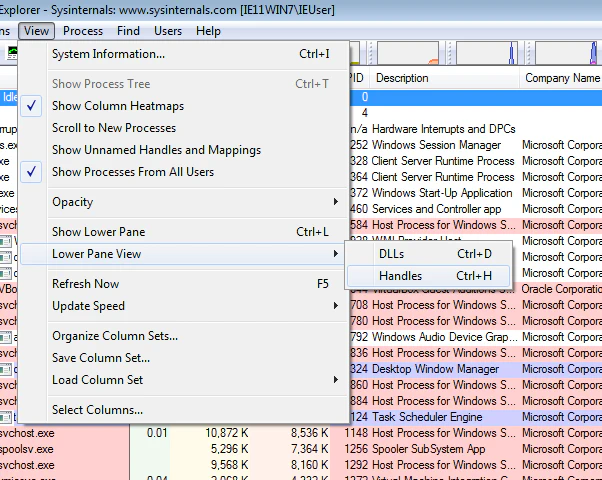
Task: Click Oracle Corporation company cell
Action: [561, 289]
